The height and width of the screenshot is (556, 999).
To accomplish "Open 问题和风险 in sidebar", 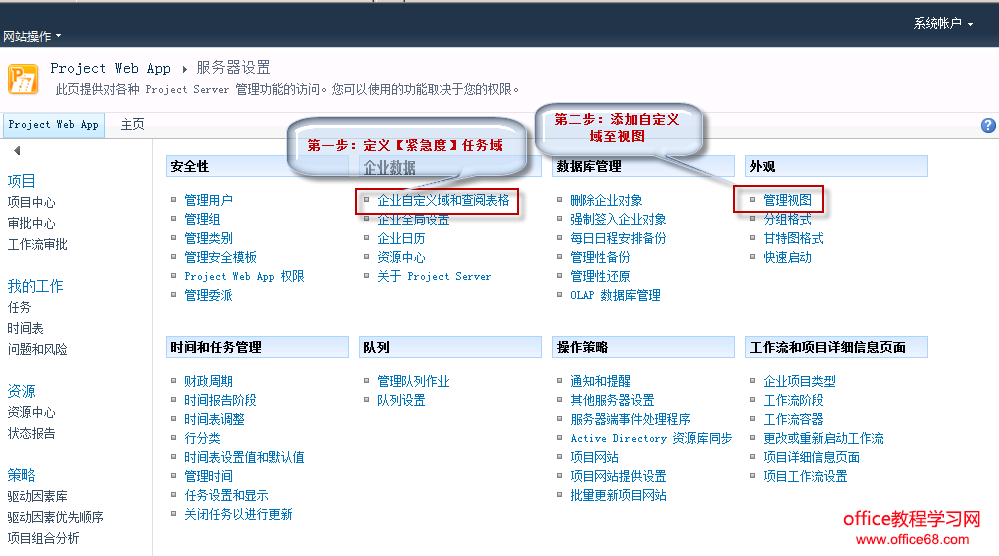I will pos(38,350).
